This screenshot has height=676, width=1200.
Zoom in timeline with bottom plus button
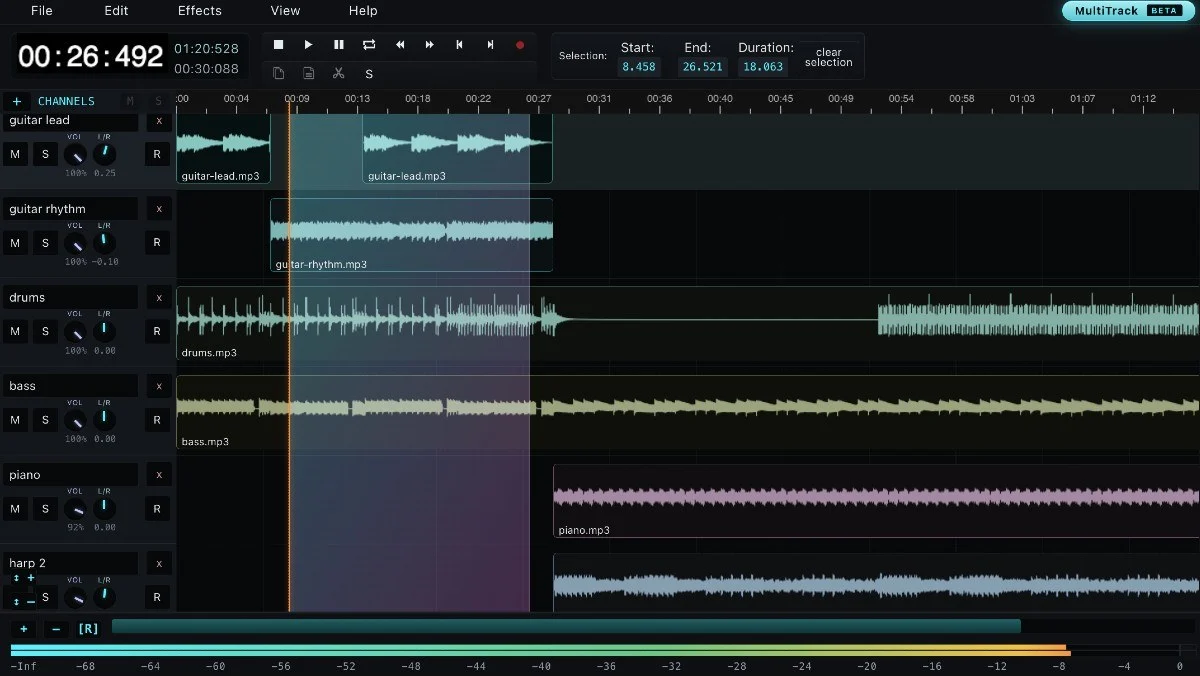[x=24, y=629]
